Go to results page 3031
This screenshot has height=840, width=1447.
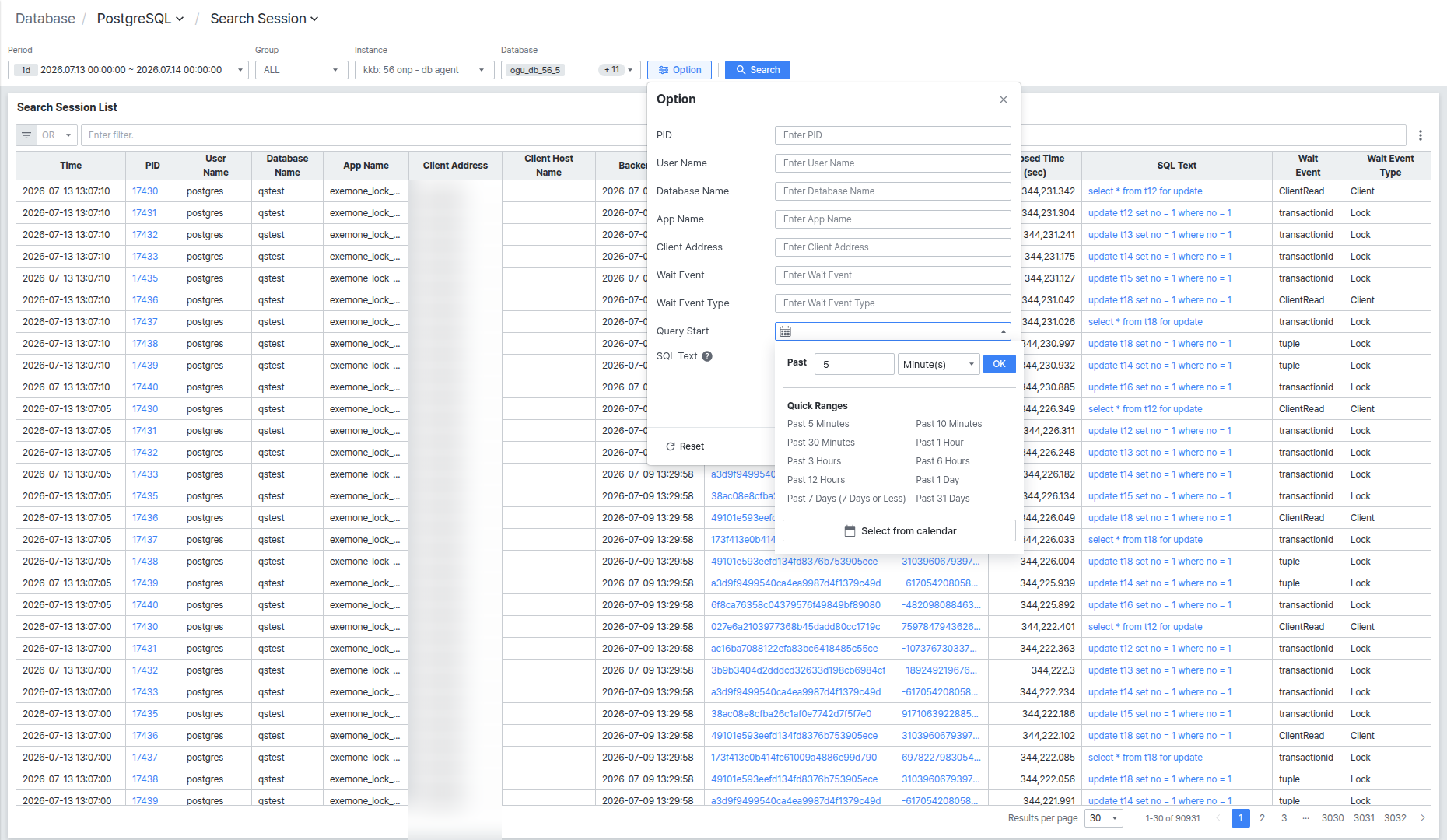click(1364, 818)
